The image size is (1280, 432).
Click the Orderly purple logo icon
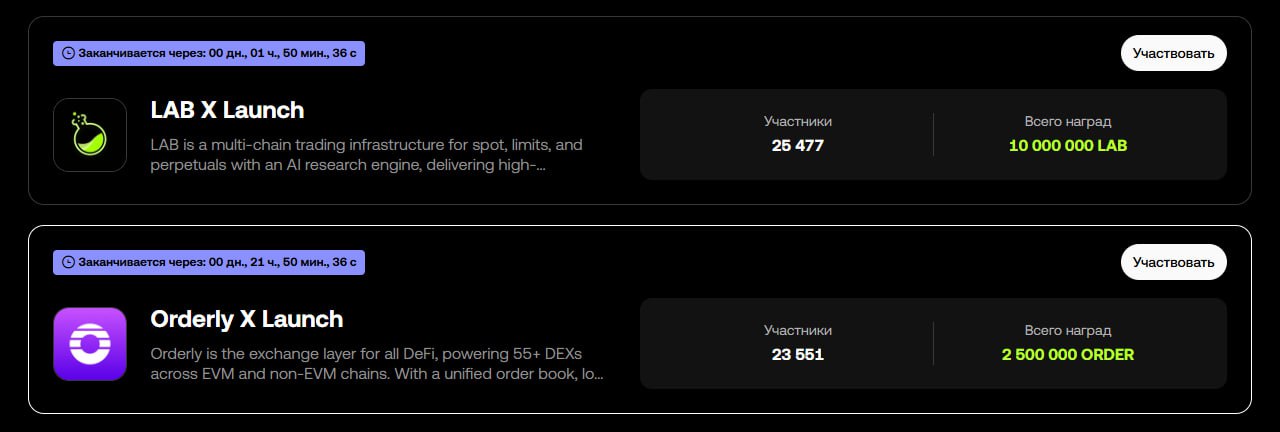click(90, 344)
